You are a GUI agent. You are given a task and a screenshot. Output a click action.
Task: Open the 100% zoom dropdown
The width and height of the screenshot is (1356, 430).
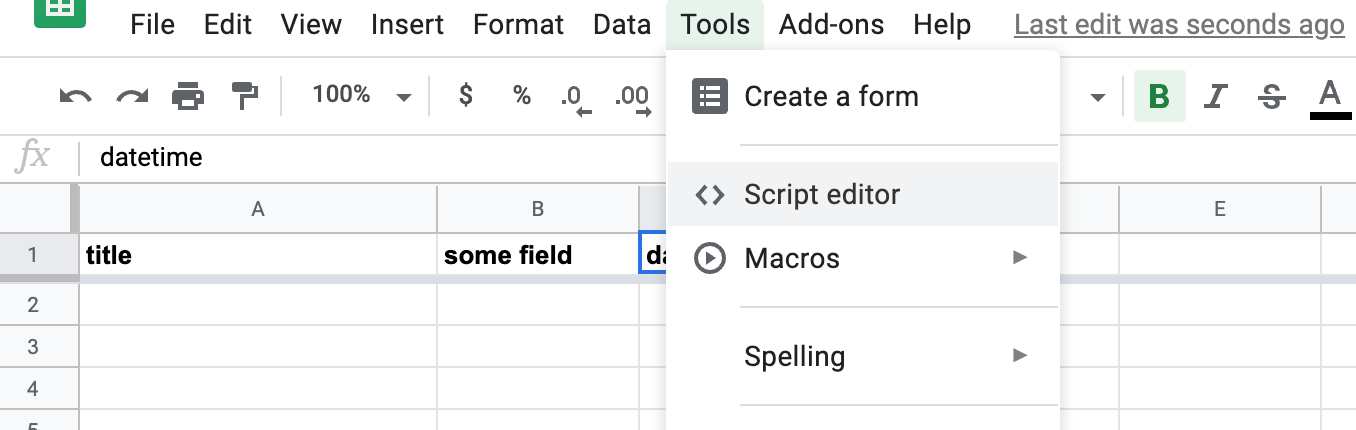point(361,95)
